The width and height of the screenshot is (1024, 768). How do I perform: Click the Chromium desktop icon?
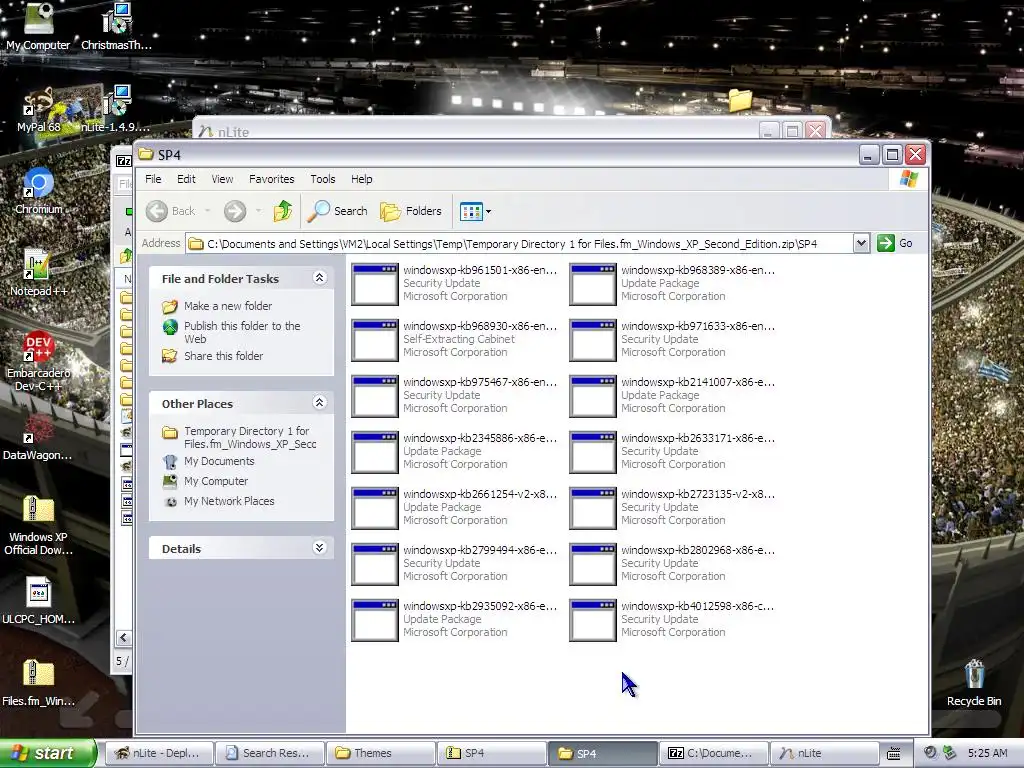click(x=39, y=191)
